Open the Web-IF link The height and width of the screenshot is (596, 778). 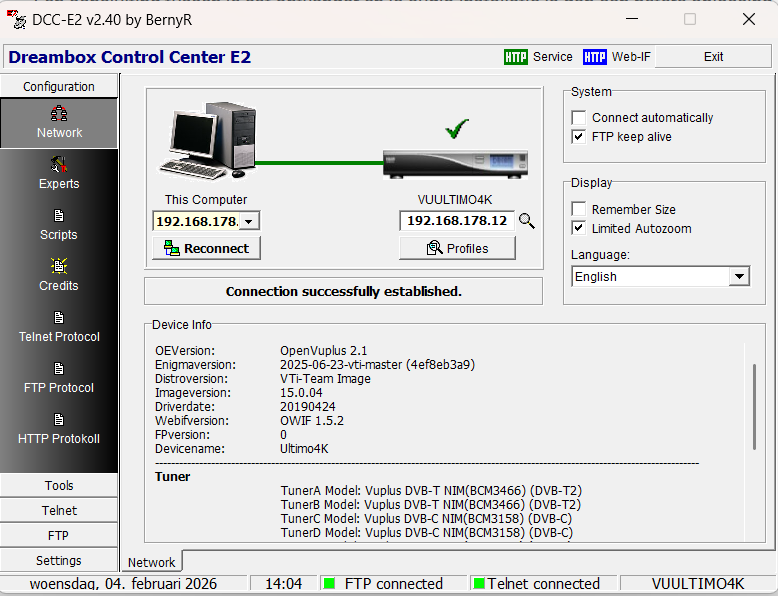click(x=631, y=57)
